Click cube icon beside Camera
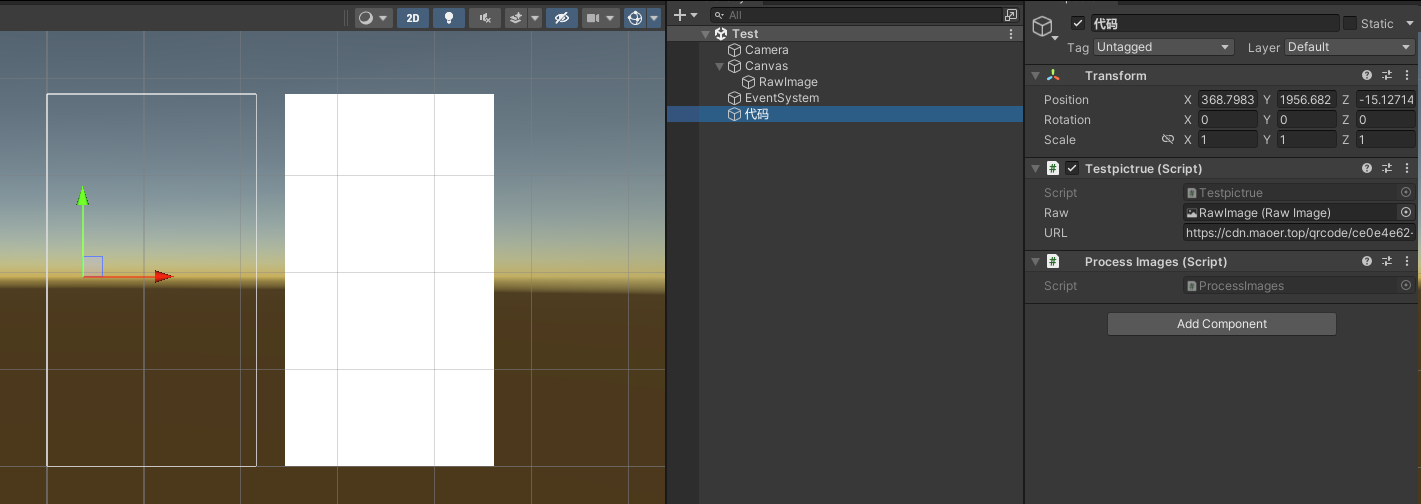The width and height of the screenshot is (1421, 504). tap(735, 50)
